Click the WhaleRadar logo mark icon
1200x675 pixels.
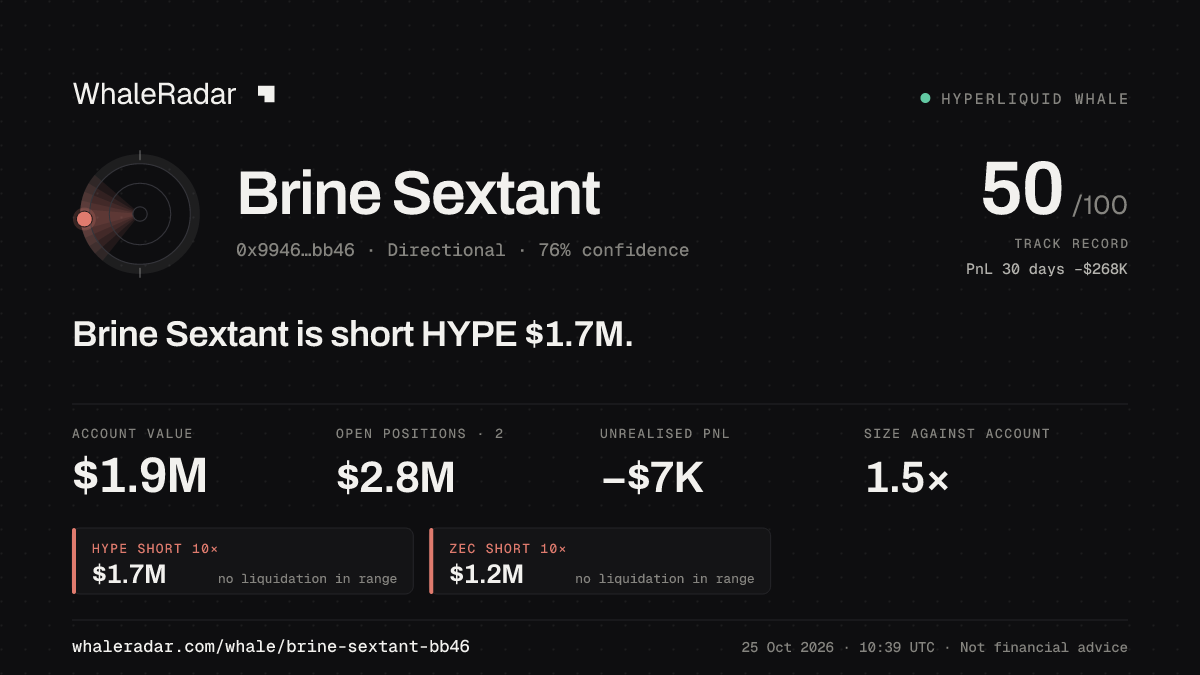coord(266,94)
